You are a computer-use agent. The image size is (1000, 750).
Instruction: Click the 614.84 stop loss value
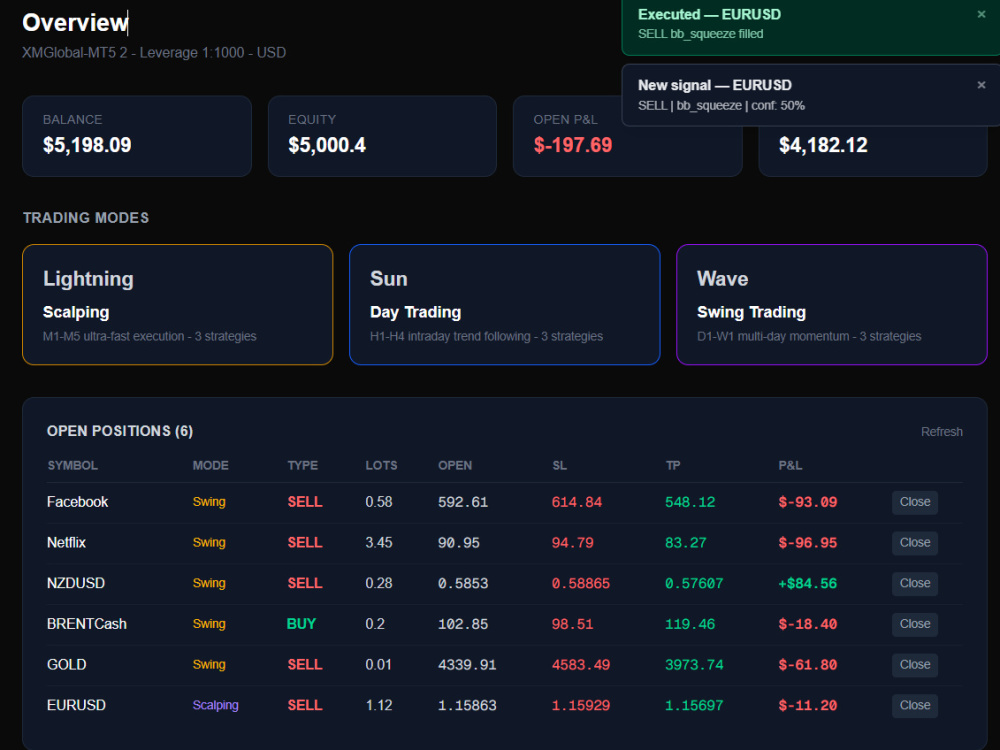(x=577, y=502)
